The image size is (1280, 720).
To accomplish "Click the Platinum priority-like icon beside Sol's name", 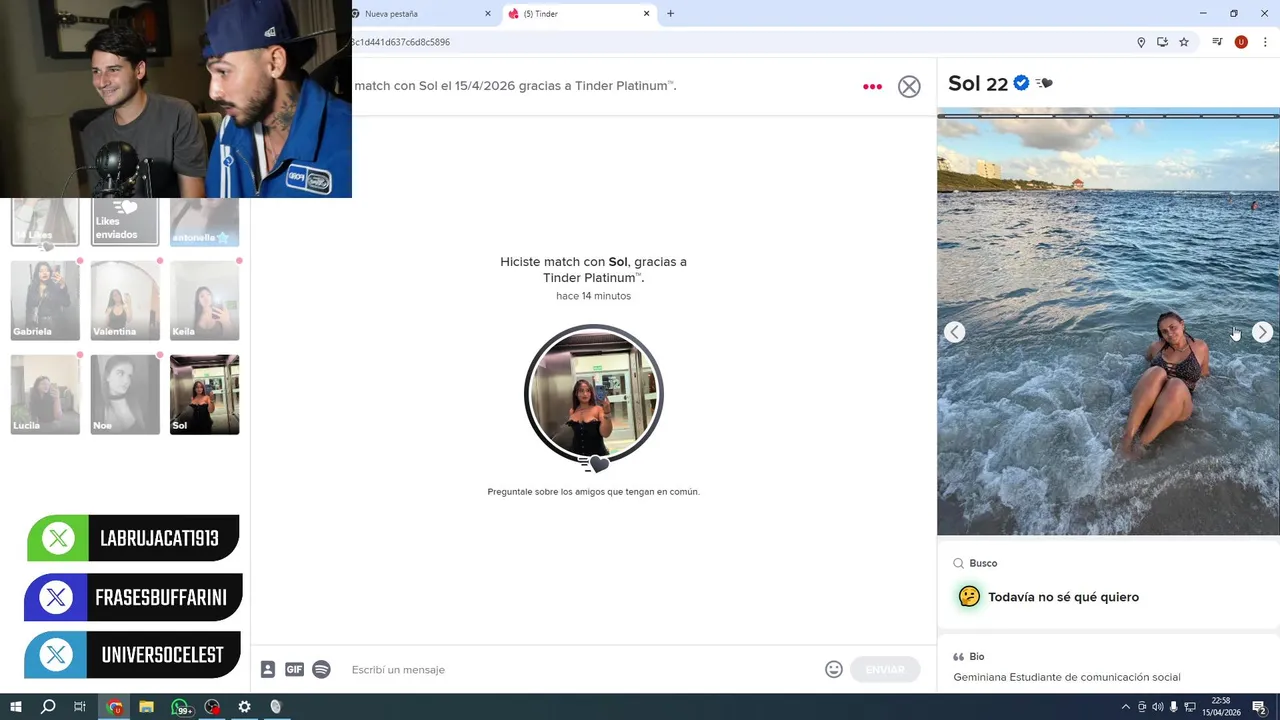I will tap(1044, 83).
